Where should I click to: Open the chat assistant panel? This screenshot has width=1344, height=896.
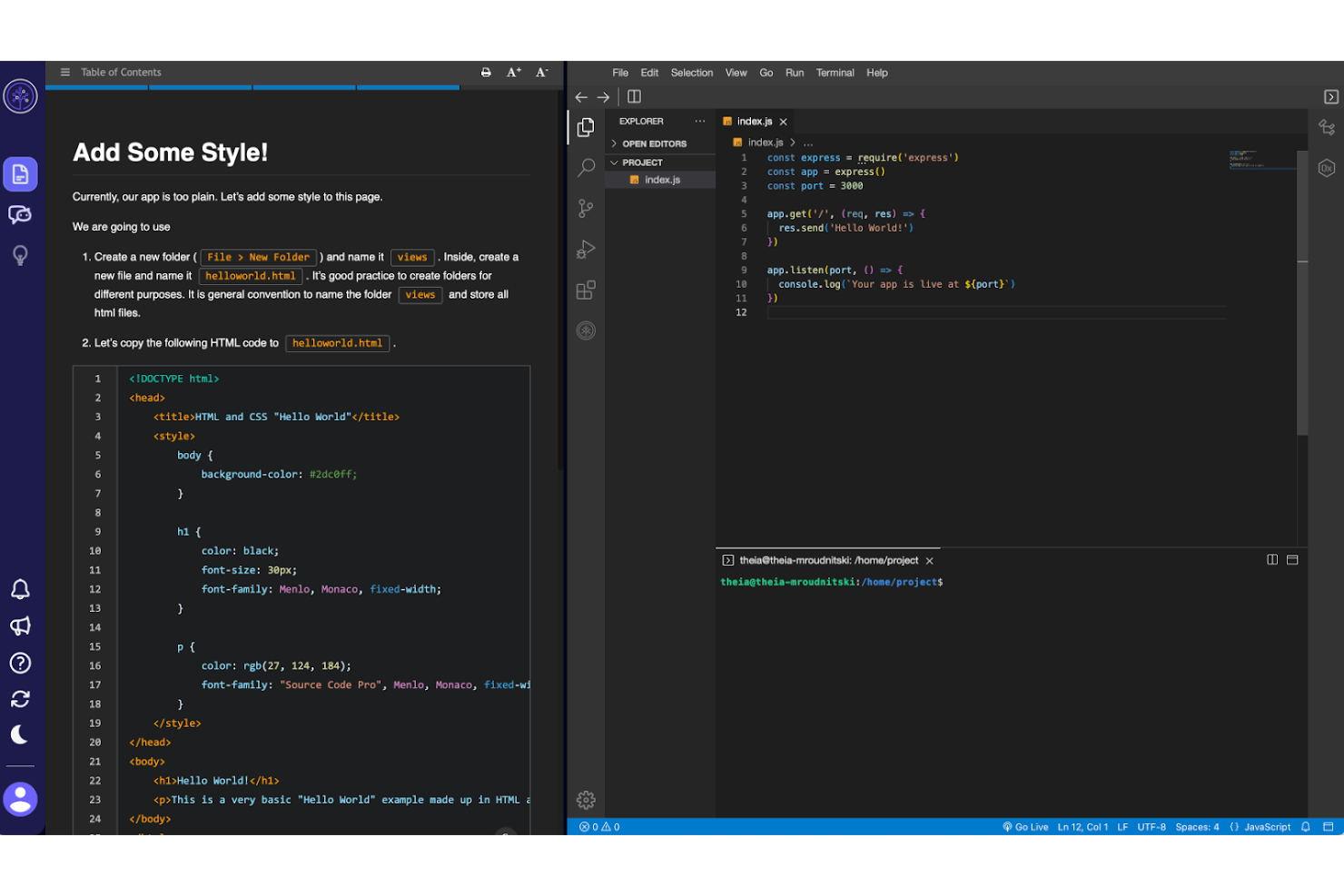pos(20,214)
